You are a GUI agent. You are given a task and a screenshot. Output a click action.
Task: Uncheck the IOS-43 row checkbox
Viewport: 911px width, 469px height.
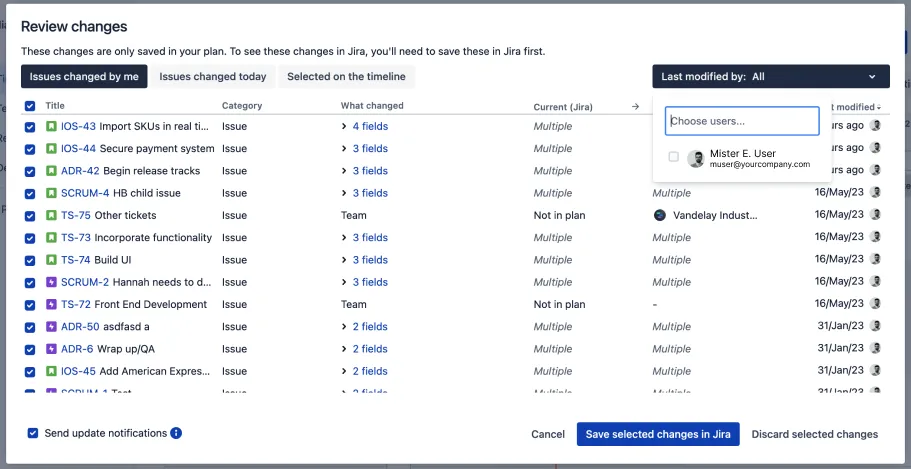tap(30, 127)
